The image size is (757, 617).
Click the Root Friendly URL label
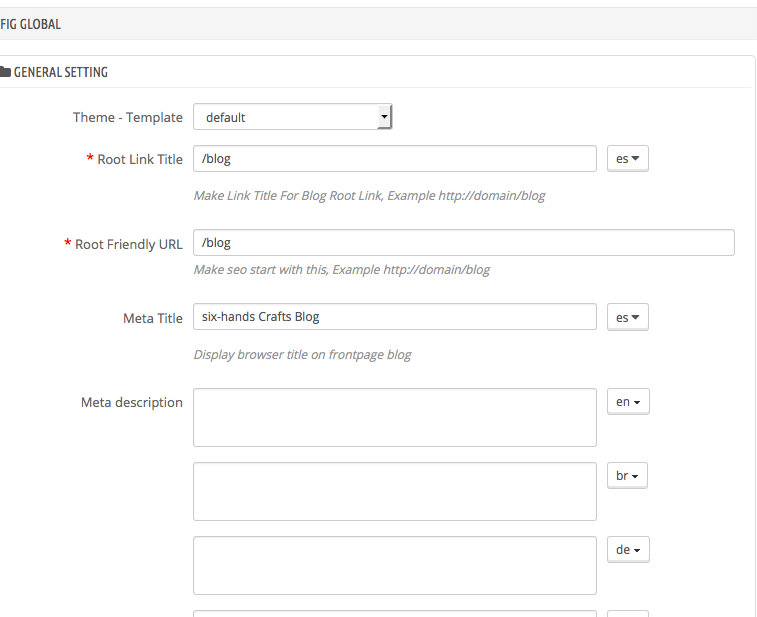(128, 244)
